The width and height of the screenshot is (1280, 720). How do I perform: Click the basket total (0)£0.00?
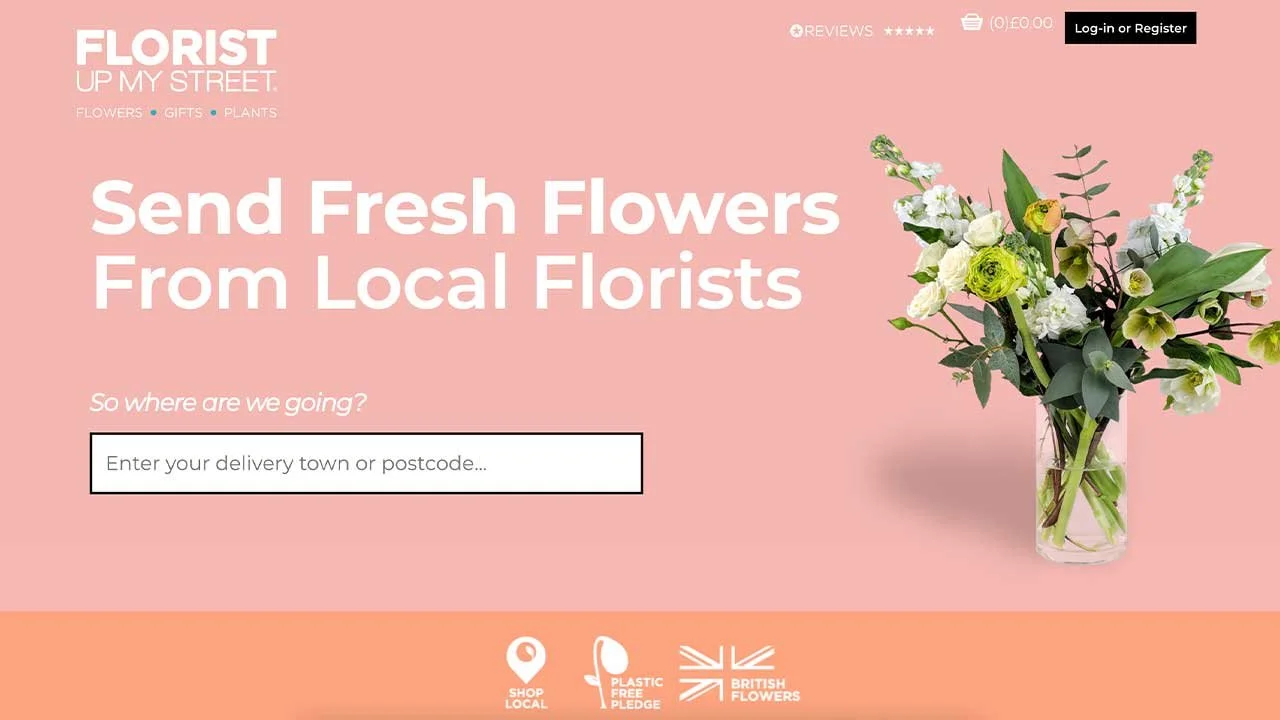click(x=1021, y=23)
